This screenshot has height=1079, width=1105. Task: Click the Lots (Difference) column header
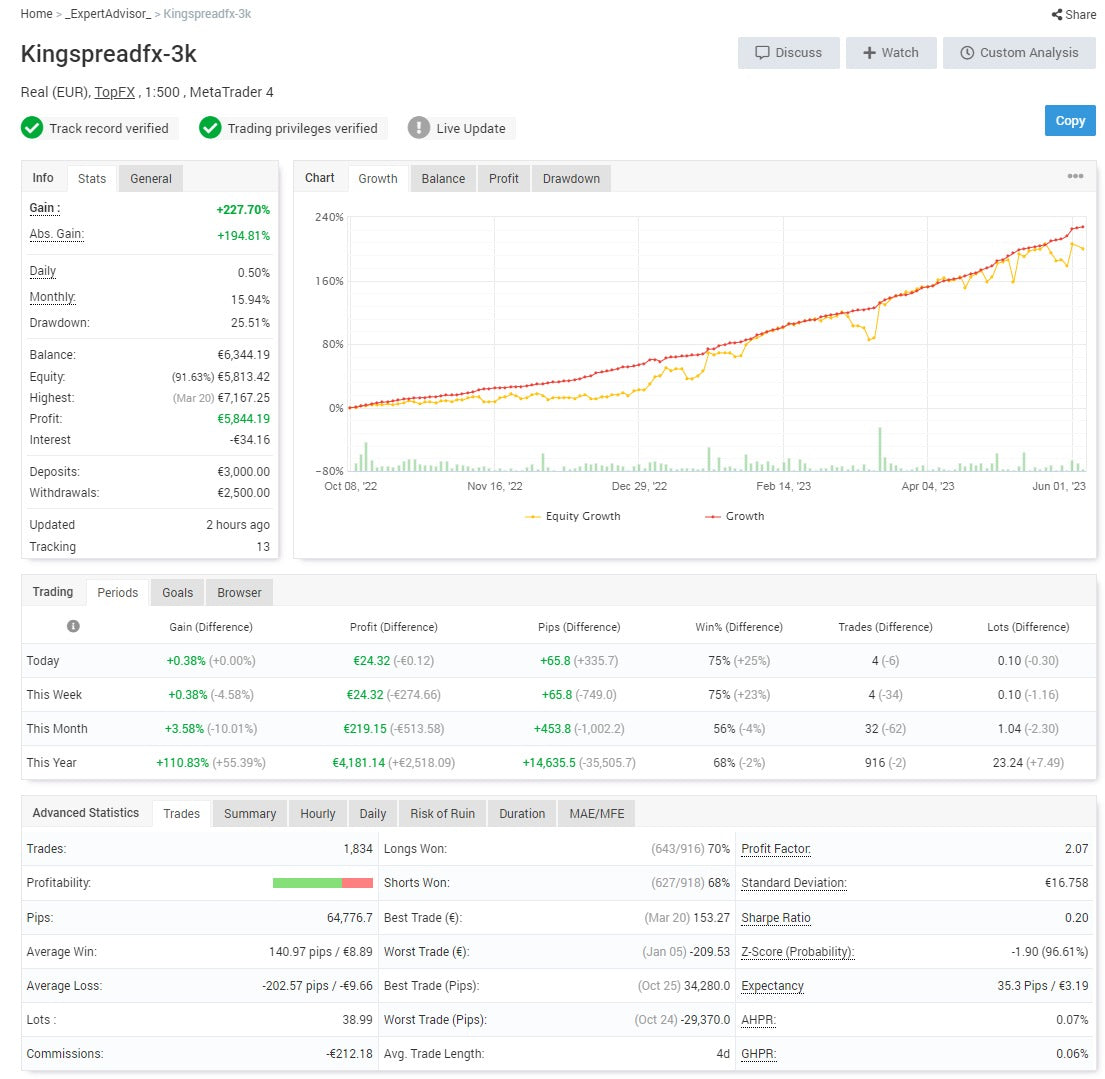click(1028, 627)
